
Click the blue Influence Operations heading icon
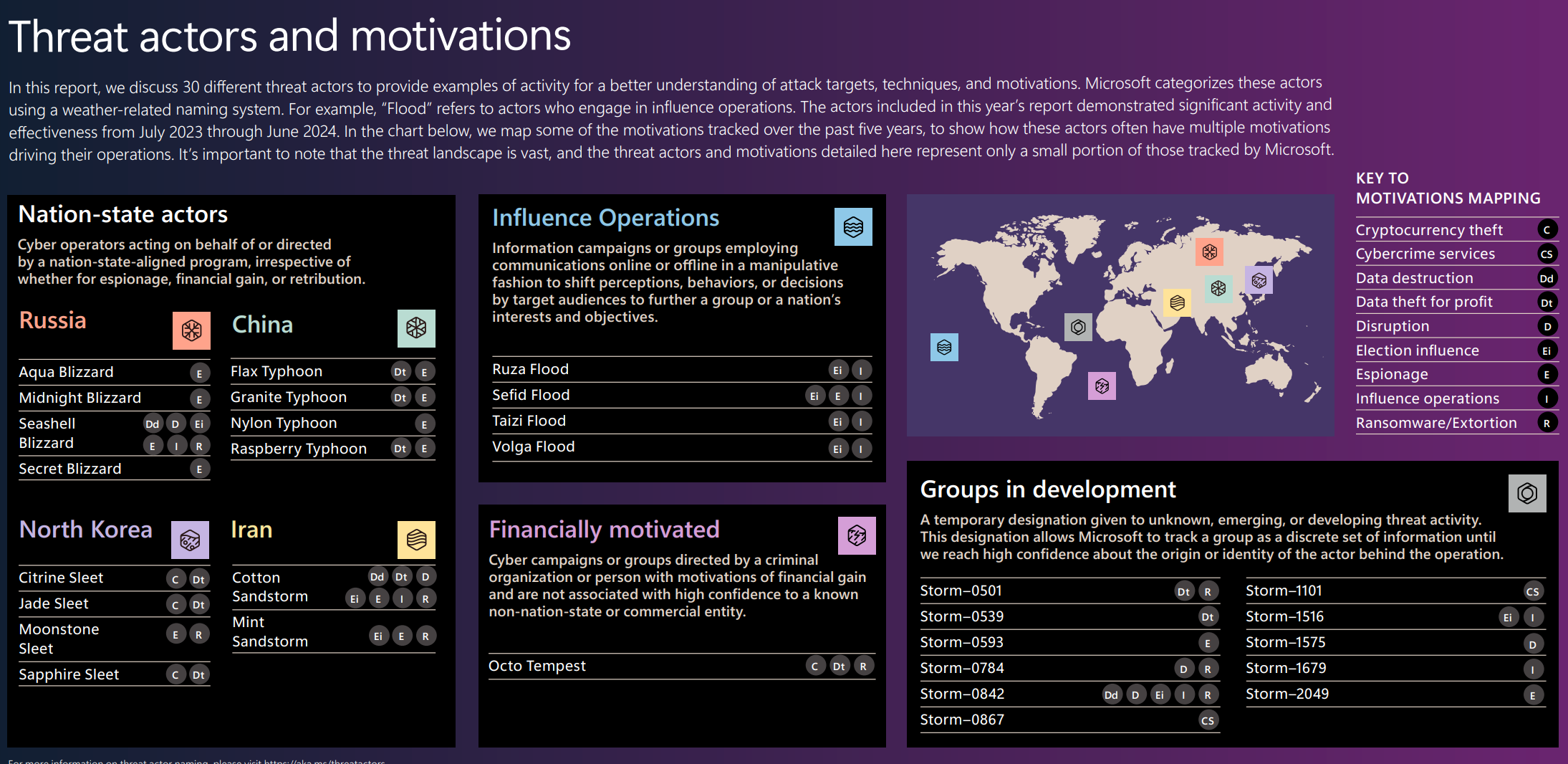853,226
